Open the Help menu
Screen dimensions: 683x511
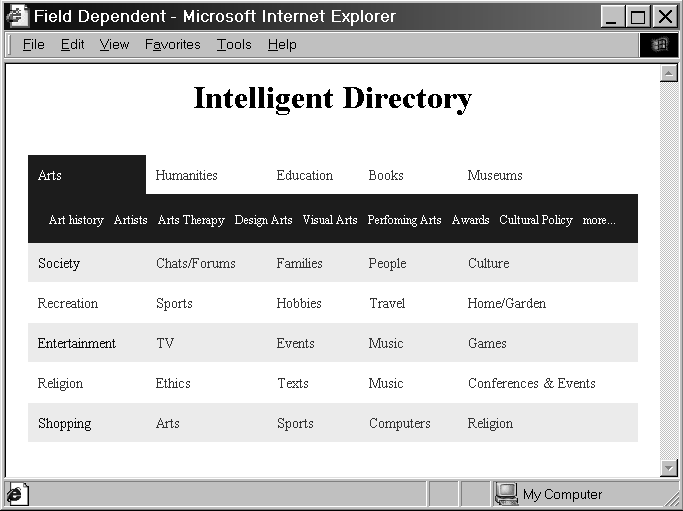(x=282, y=45)
